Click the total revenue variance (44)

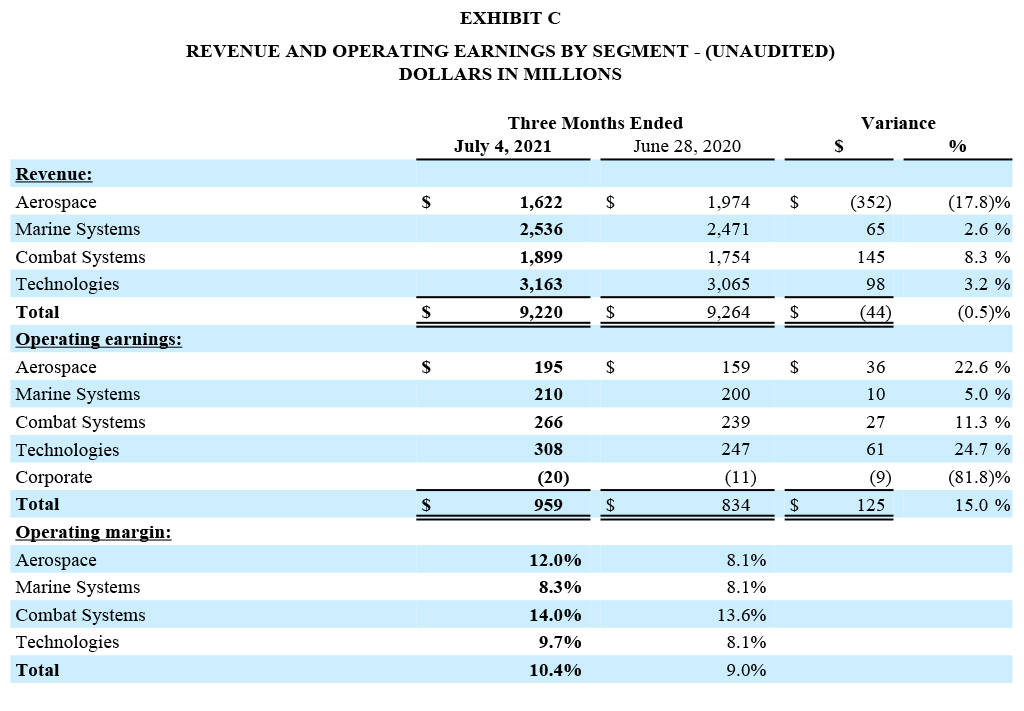click(x=875, y=312)
